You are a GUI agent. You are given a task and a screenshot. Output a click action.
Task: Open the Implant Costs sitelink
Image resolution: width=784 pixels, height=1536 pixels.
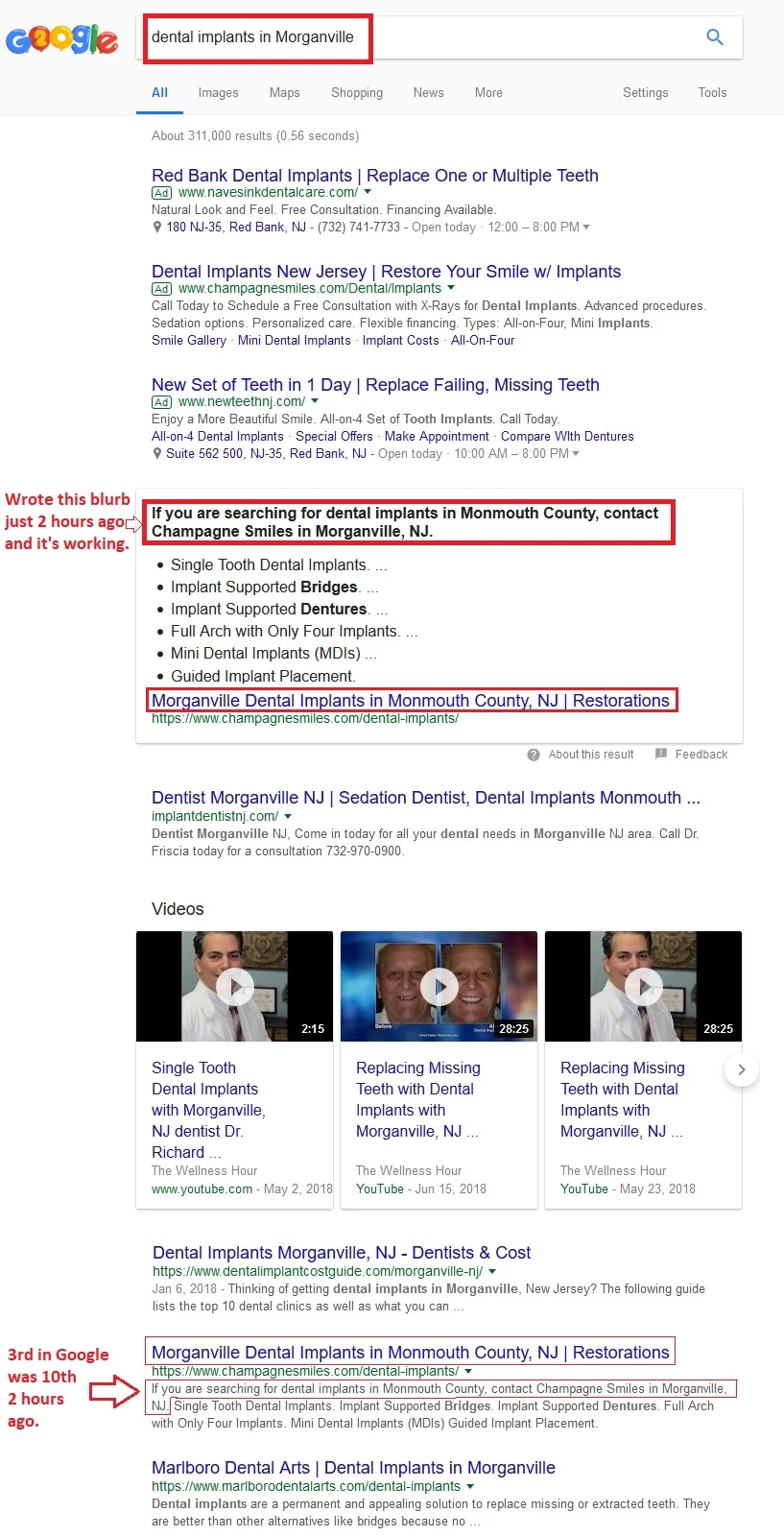click(x=400, y=341)
